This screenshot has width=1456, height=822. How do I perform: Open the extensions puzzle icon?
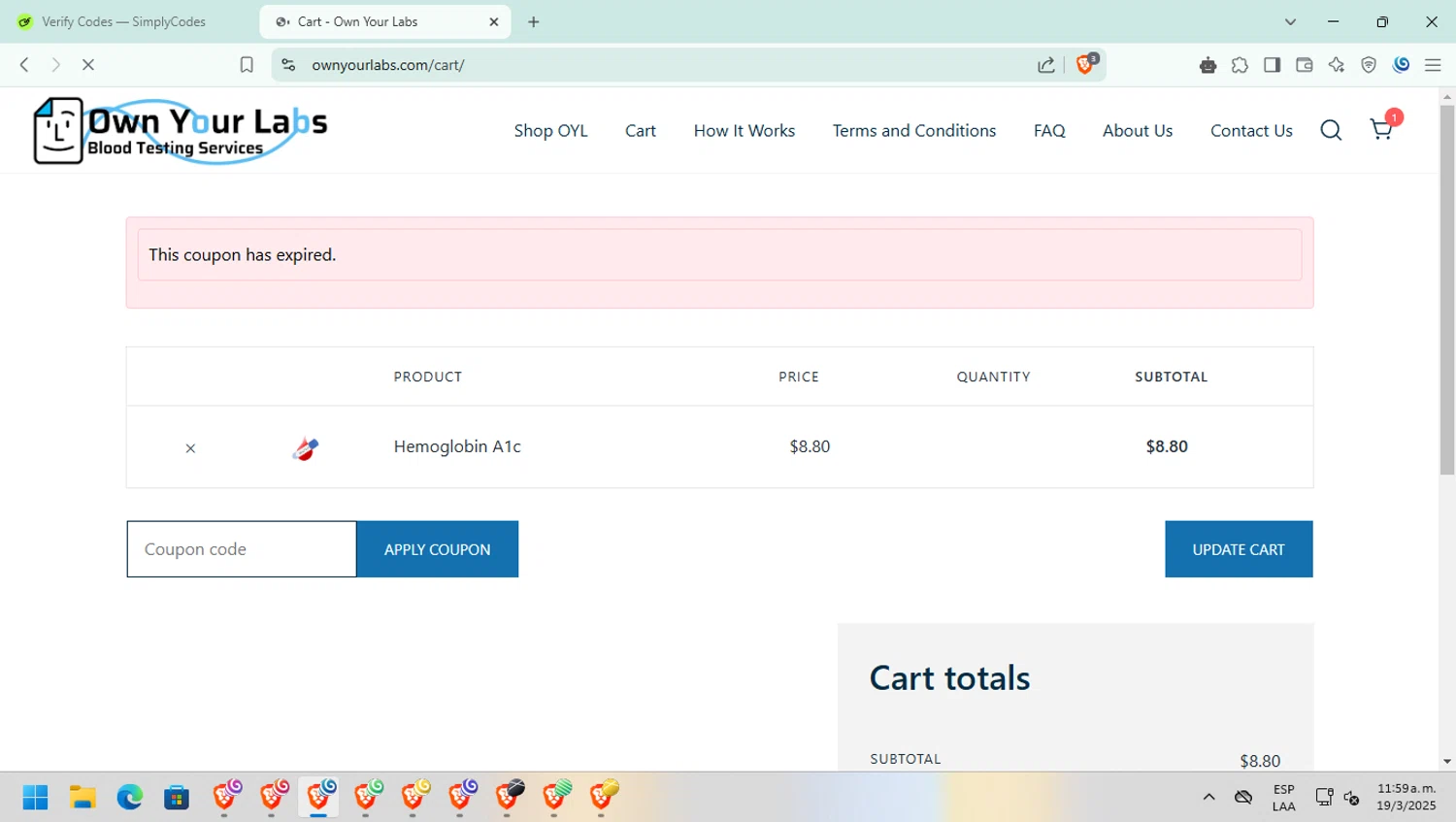click(1240, 65)
